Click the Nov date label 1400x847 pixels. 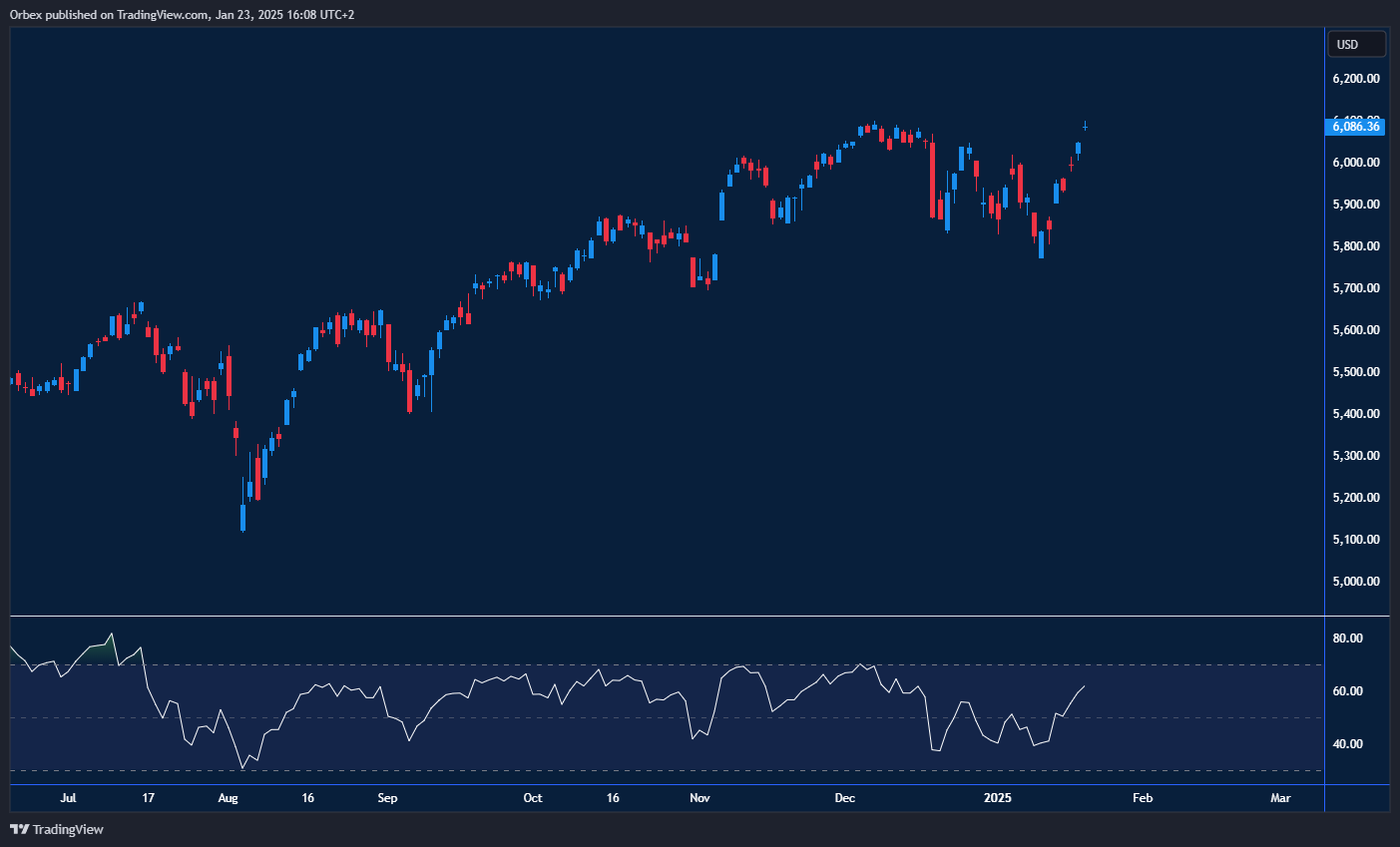(x=700, y=798)
